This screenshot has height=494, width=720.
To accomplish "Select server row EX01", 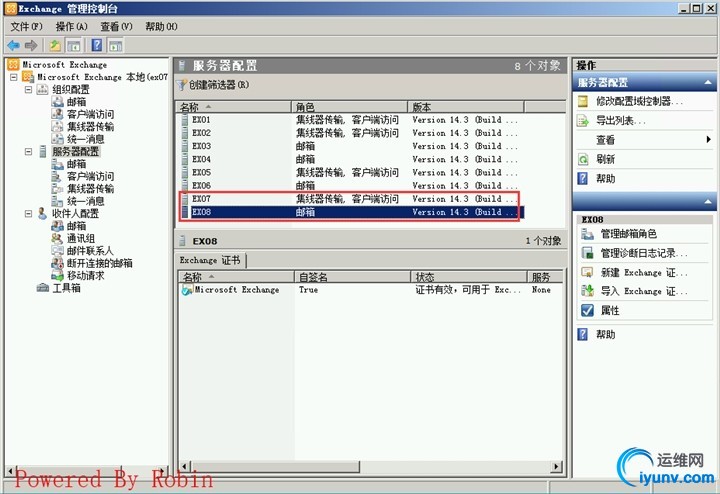I will (x=350, y=120).
